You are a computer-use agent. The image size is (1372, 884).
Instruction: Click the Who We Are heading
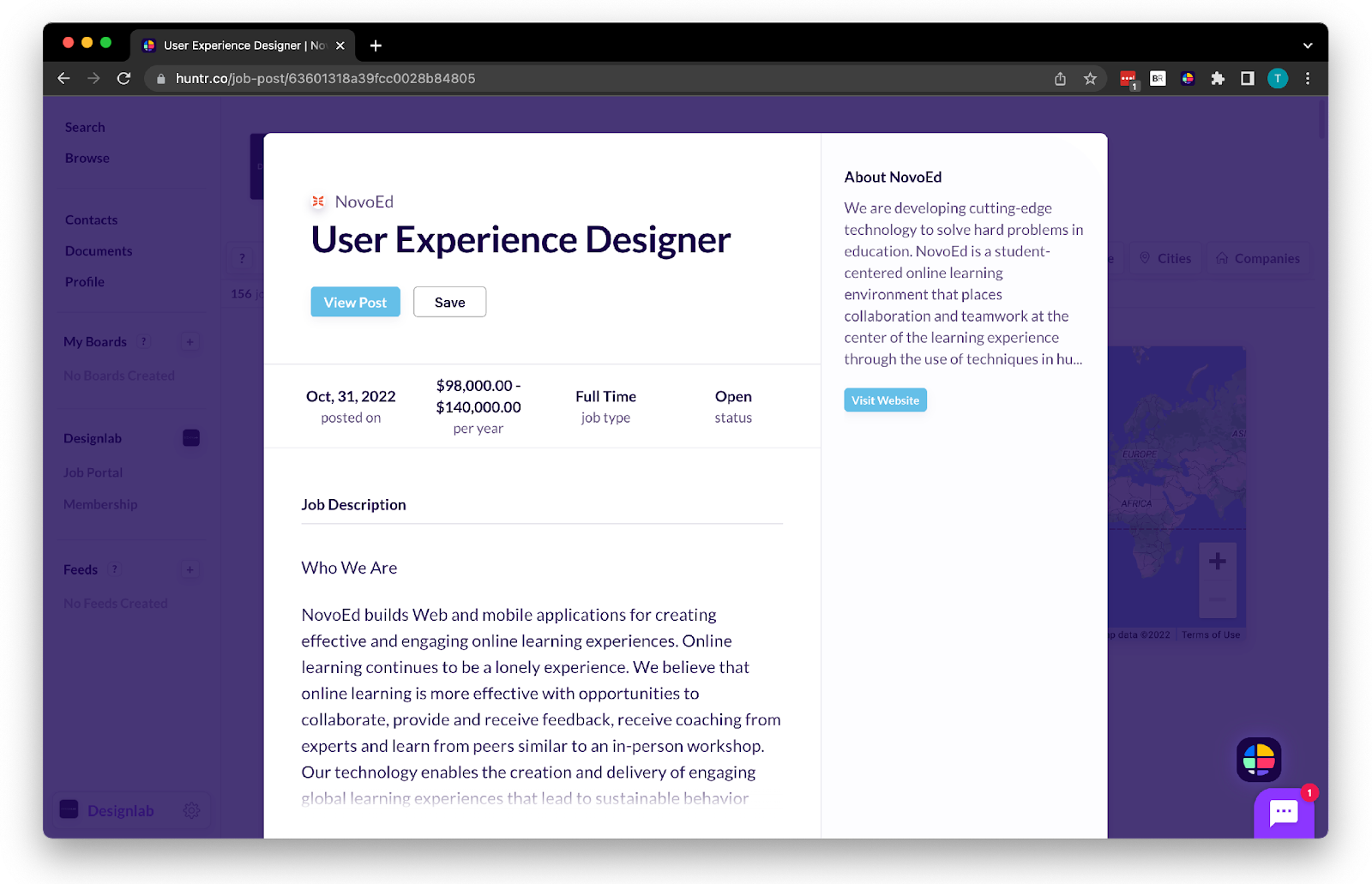[x=349, y=568]
